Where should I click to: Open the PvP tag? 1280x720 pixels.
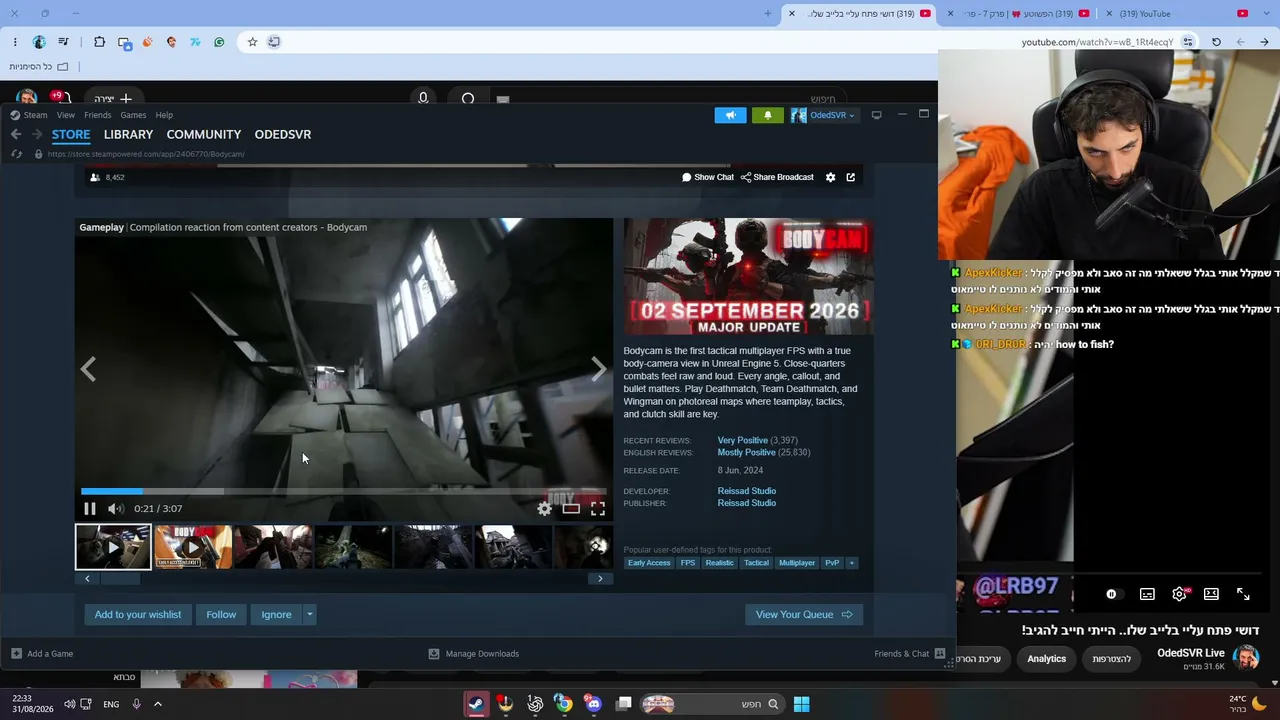(832, 563)
